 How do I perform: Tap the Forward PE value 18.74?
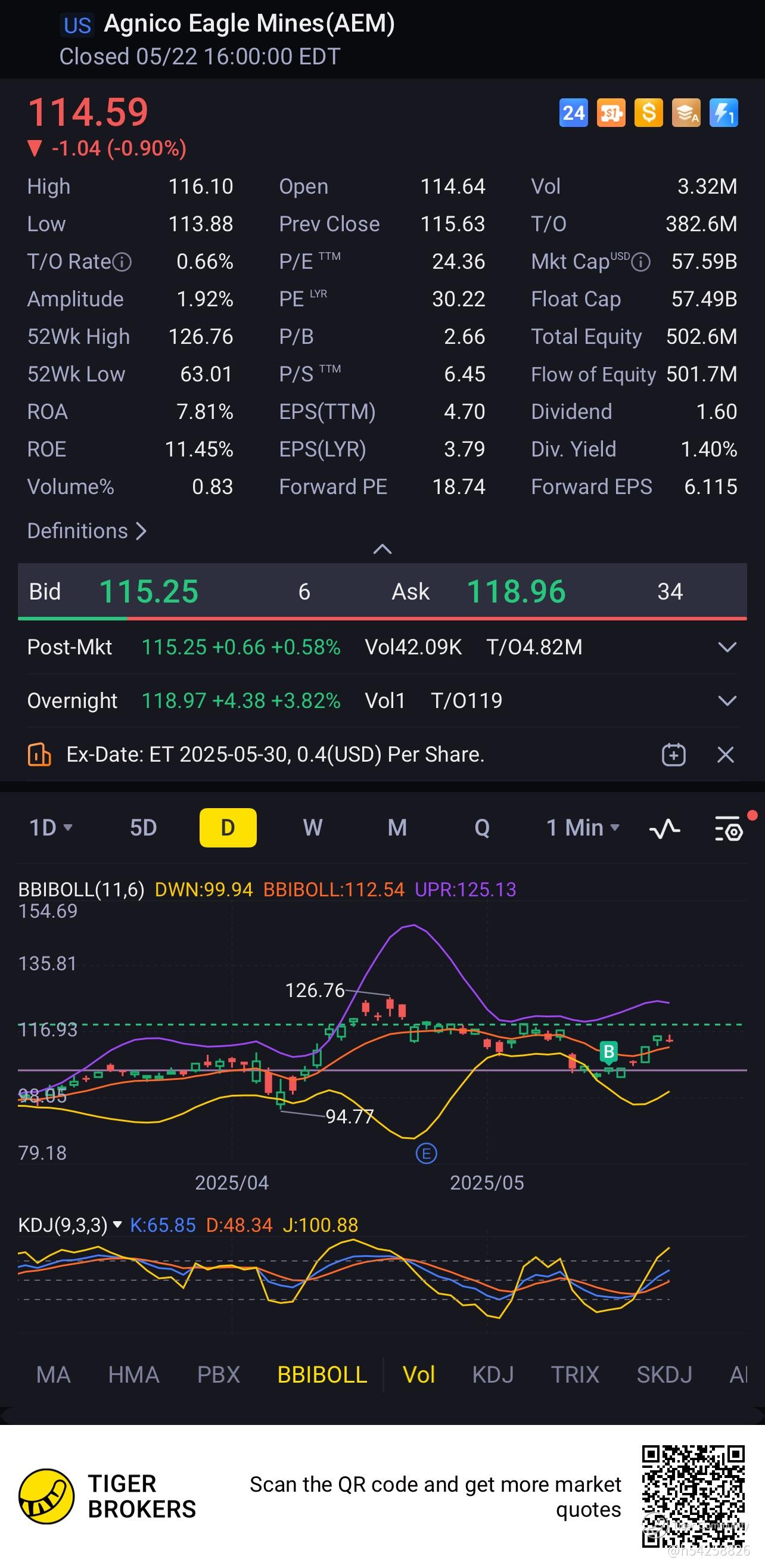pyautogui.click(x=459, y=487)
